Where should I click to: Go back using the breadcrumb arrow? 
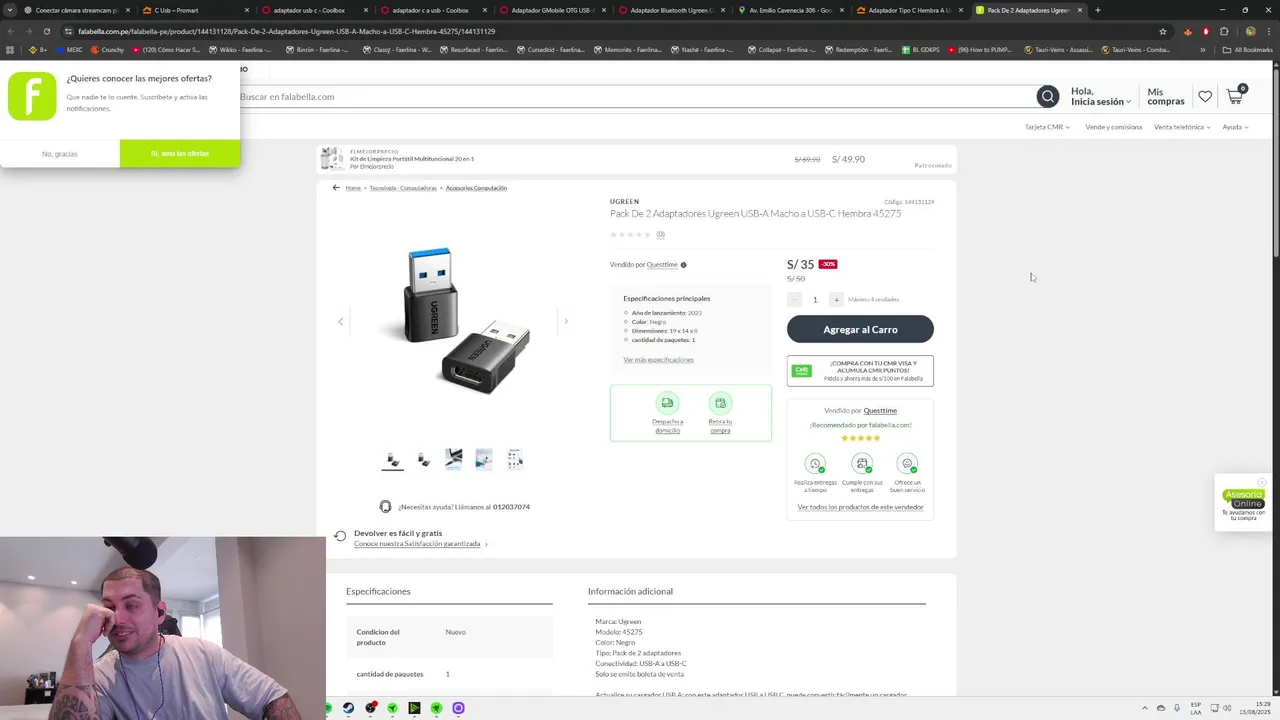pyautogui.click(x=336, y=188)
